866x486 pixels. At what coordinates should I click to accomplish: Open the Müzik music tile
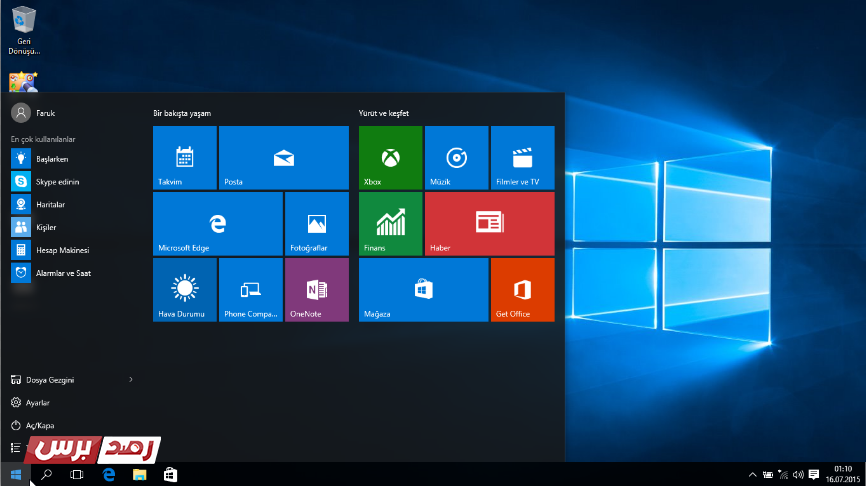tap(457, 158)
